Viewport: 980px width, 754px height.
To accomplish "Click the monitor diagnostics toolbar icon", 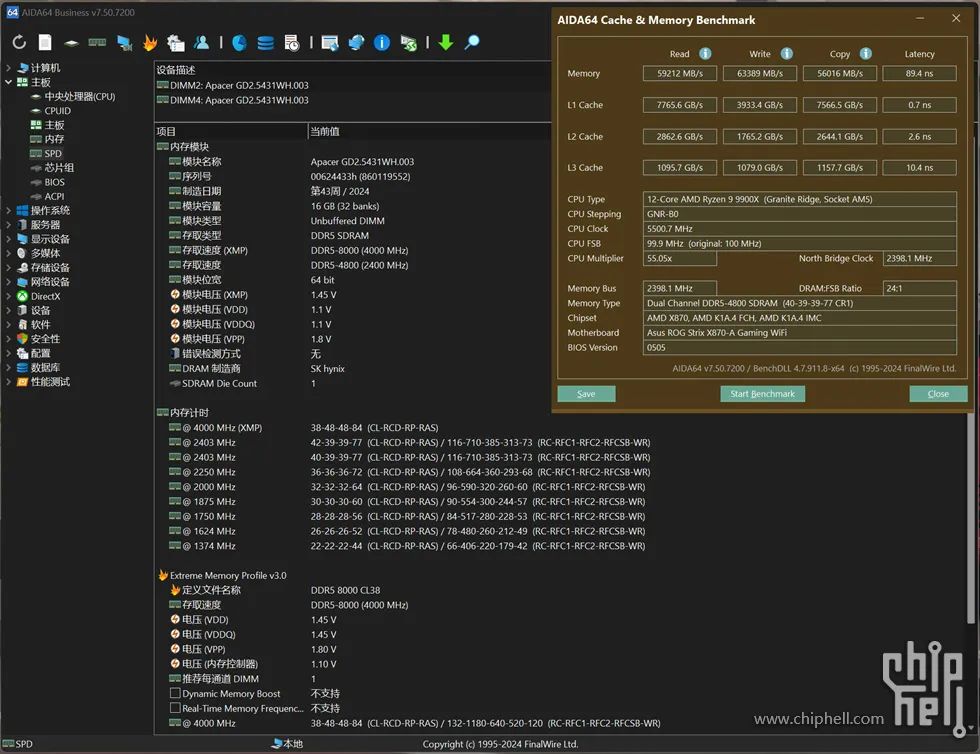I will point(124,43).
